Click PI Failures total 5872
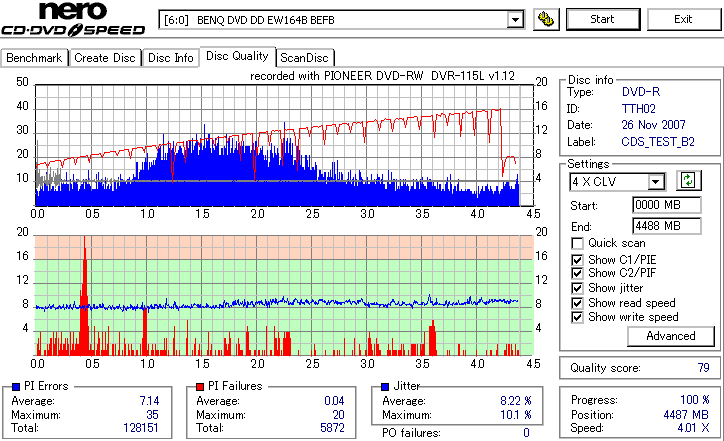Screen dimensions: 724x441 (332, 428)
